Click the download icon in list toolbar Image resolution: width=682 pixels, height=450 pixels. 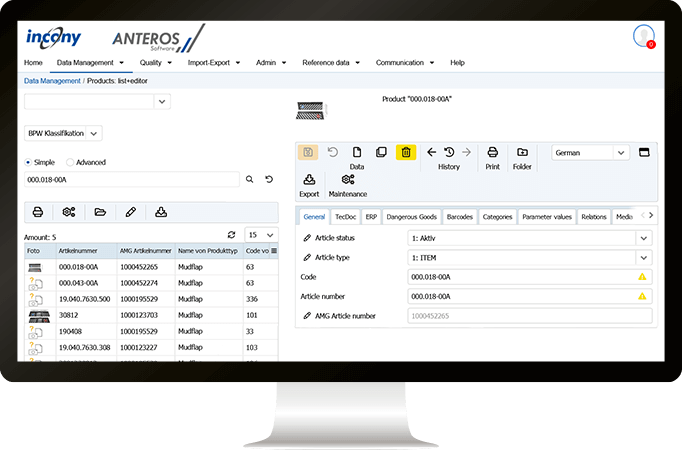pyautogui.click(x=161, y=212)
